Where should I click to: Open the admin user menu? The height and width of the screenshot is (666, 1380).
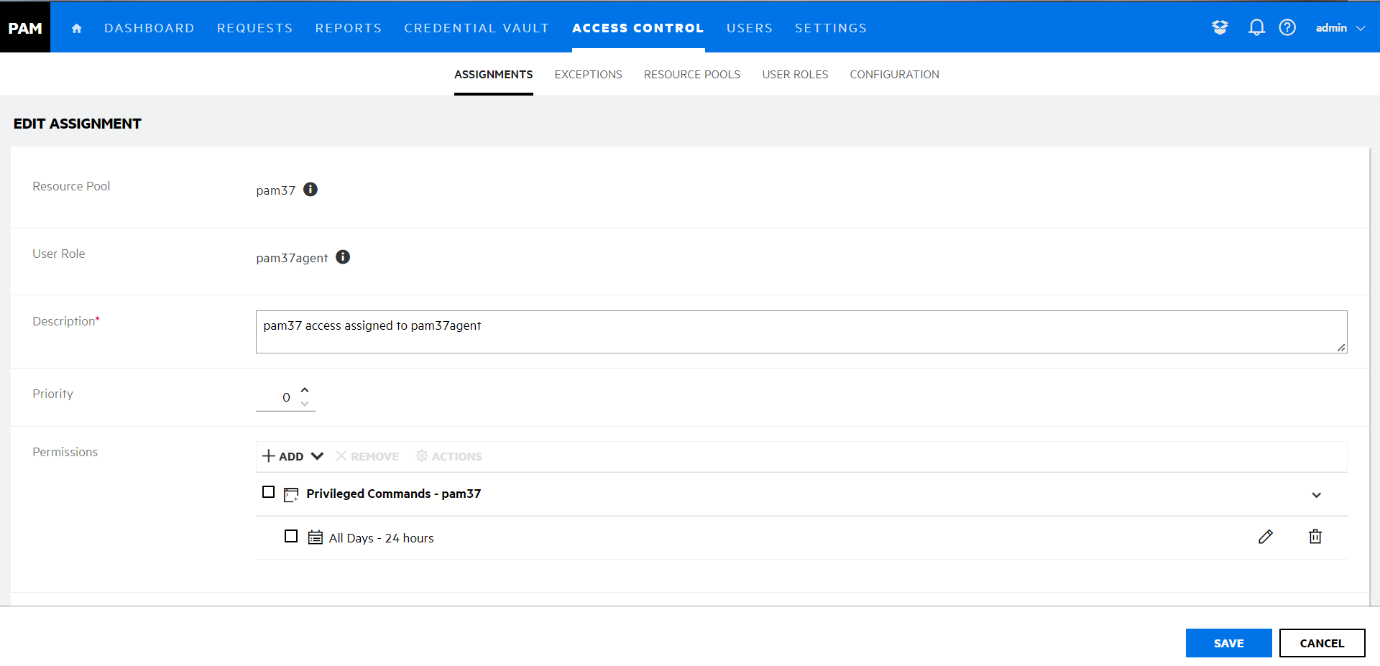click(1340, 28)
